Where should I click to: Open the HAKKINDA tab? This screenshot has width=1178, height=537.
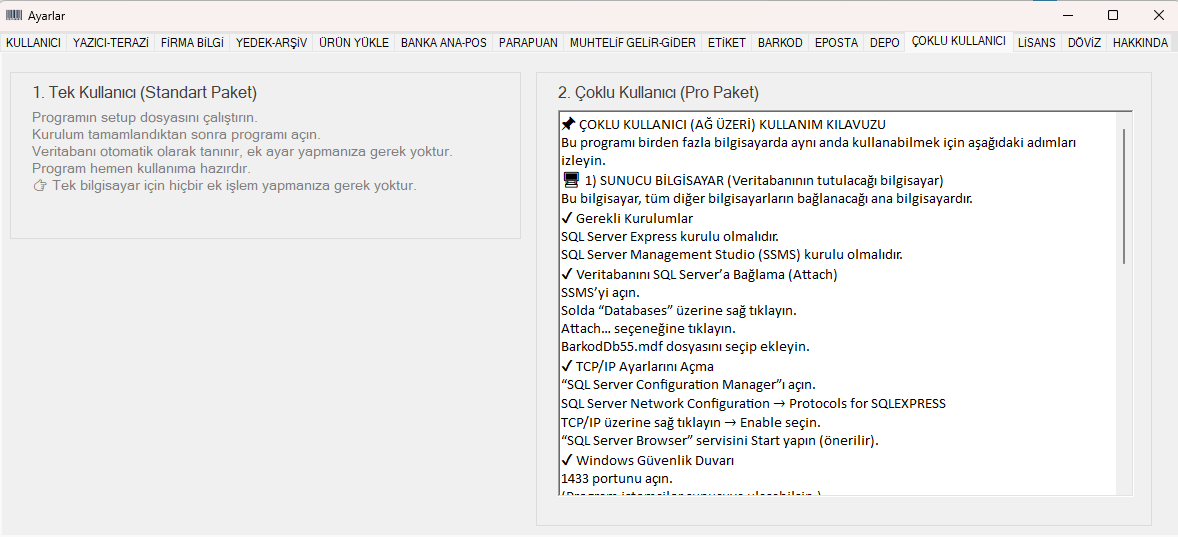coord(1140,43)
